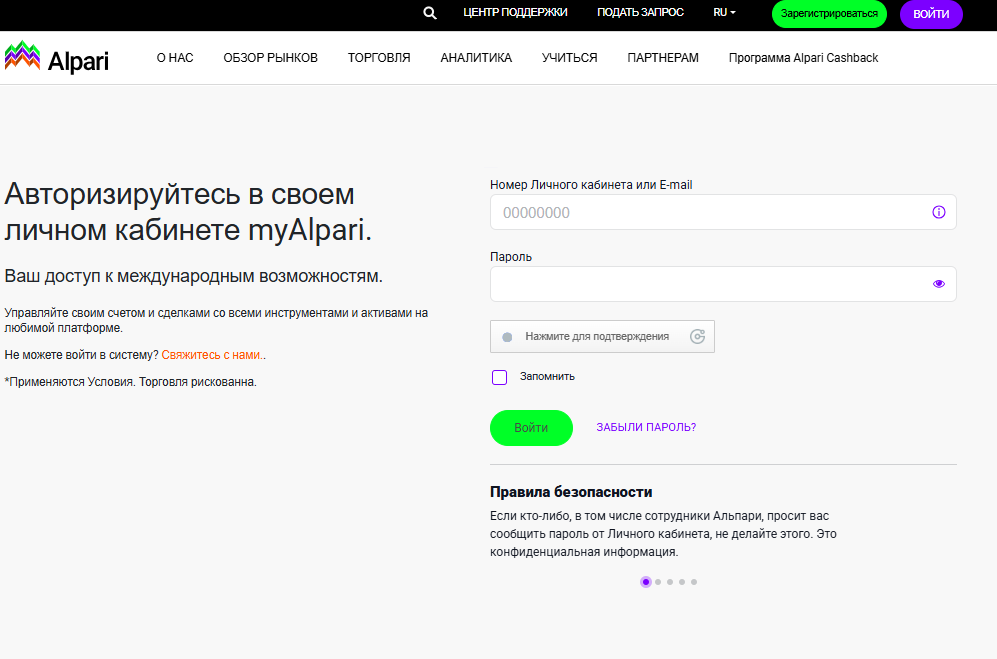
Task: Click the Правила безопасности heading
Action: click(x=571, y=492)
